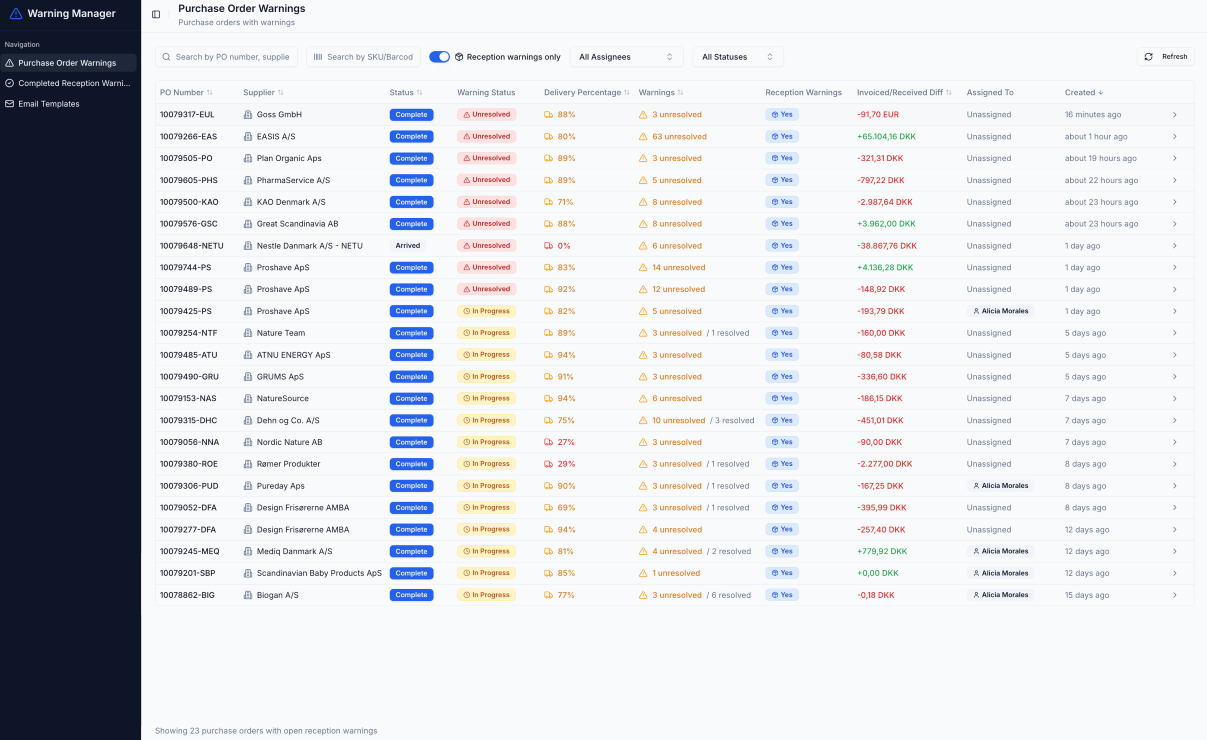Sort by Delivery Percentage column
Image resolution: width=1207 pixels, height=740 pixels.
(x=582, y=93)
